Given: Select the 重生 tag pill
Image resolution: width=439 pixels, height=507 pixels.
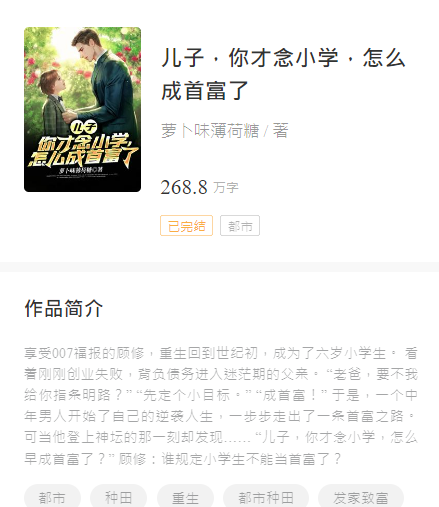Looking at the screenshot, I should point(185,497).
